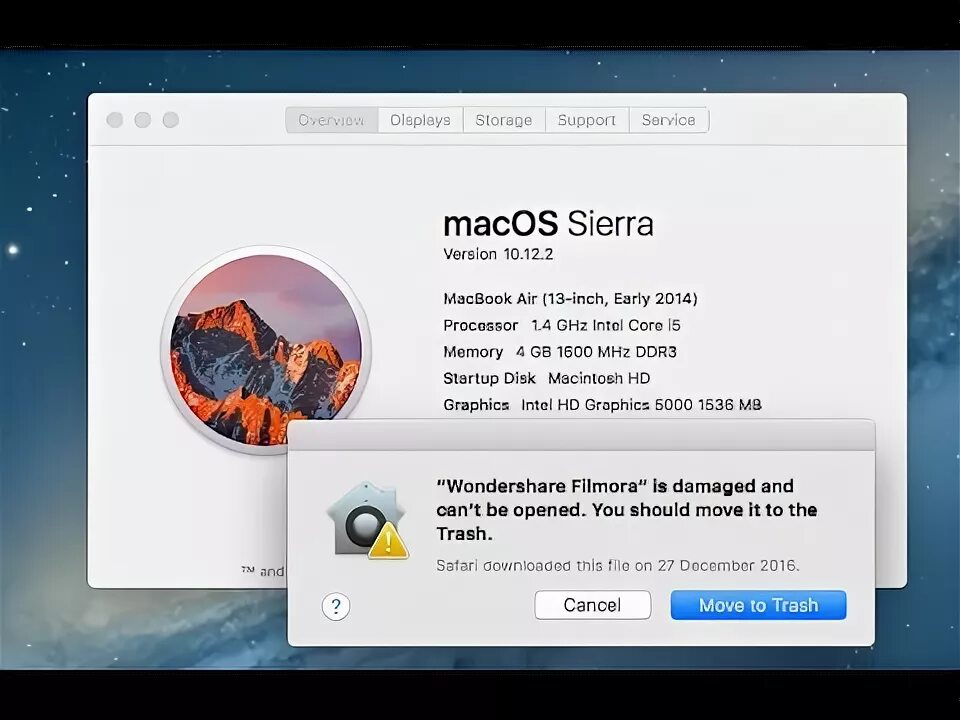This screenshot has width=960, height=720.
Task: Click the MacBook Air (13-inch, Early 2014) line
Action: [570, 299]
